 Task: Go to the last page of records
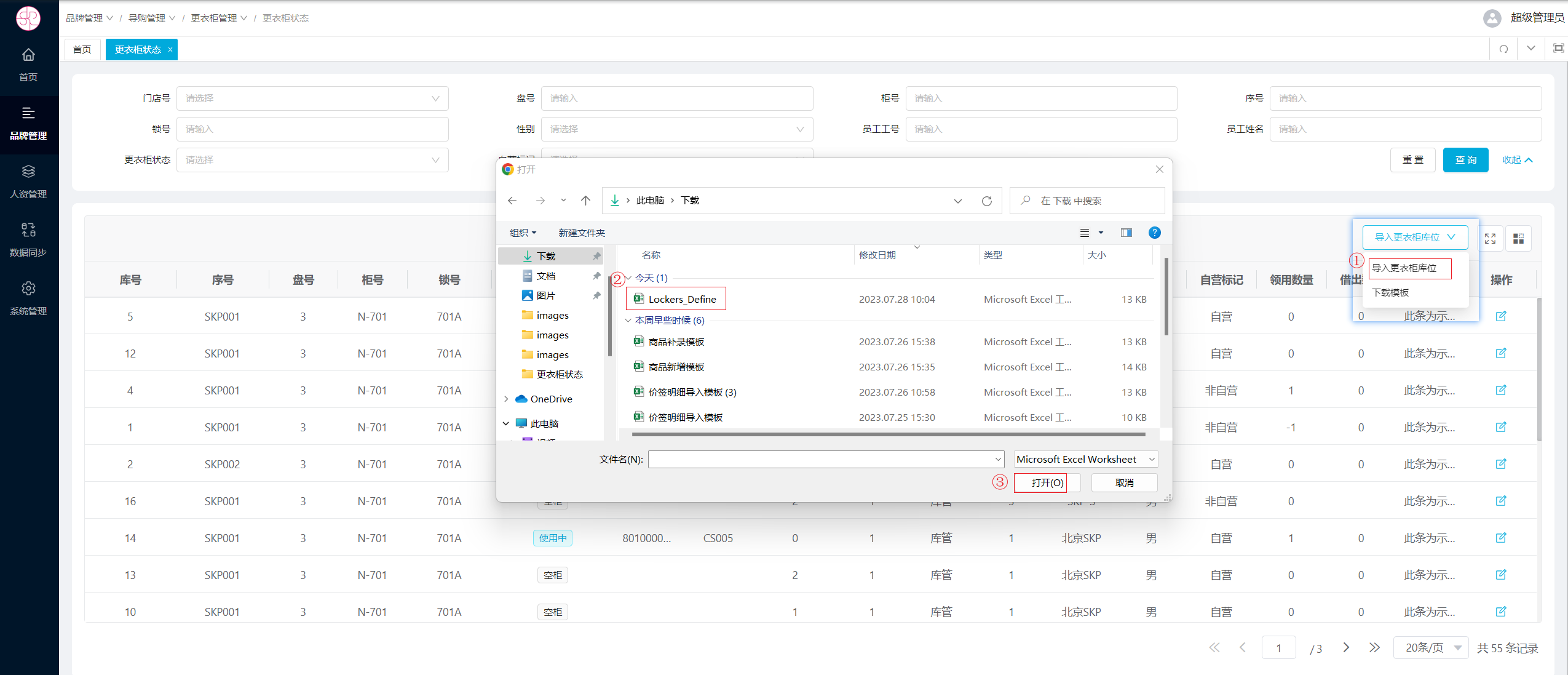pyautogui.click(x=1375, y=647)
